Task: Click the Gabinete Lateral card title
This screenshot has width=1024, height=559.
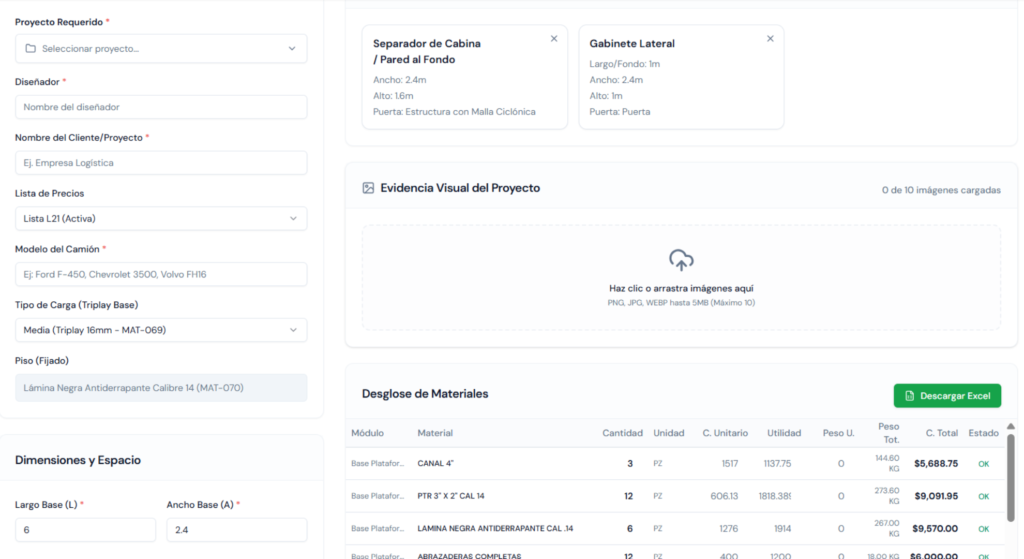Action: click(x=632, y=44)
